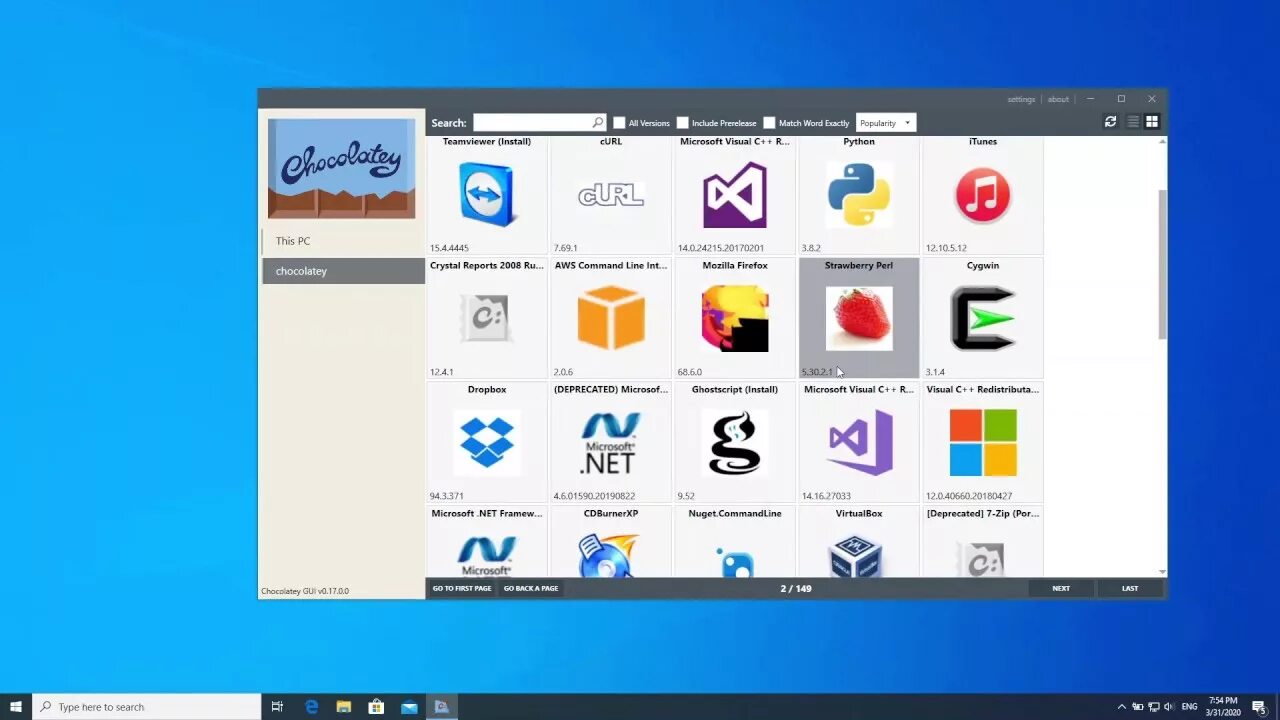The image size is (1280, 720).
Task: Enable the All Versions checkbox
Action: [619, 122]
